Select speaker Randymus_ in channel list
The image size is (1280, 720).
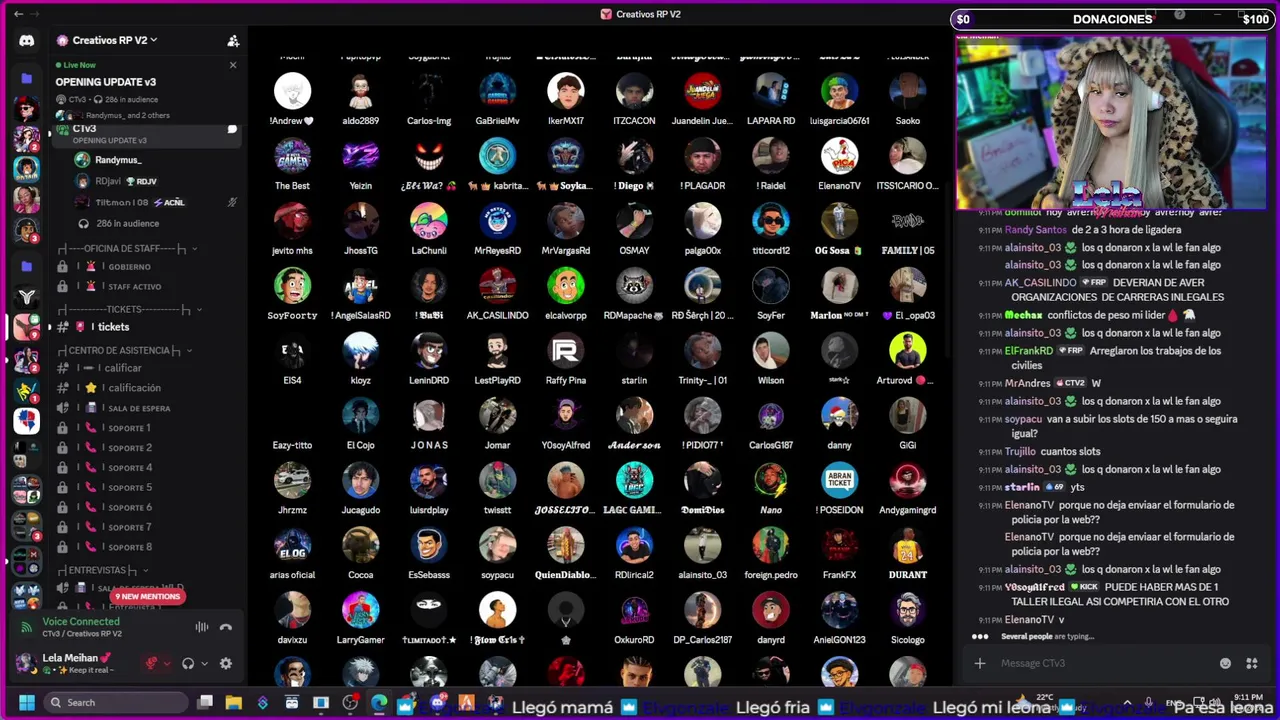(x=118, y=160)
